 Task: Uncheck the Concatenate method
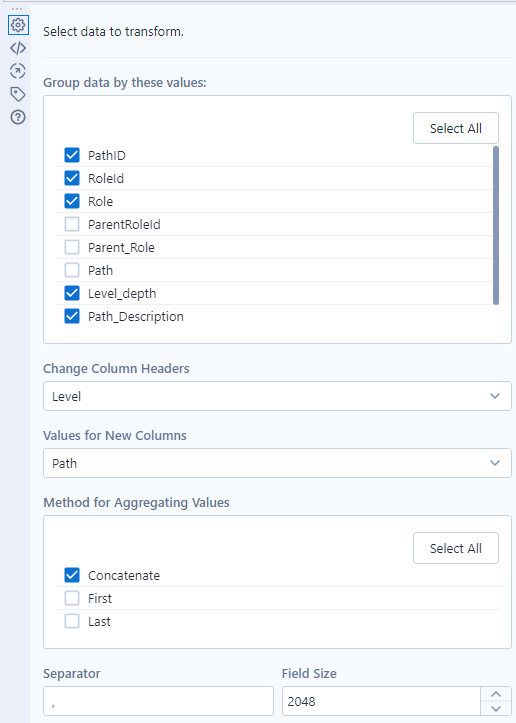(72, 575)
